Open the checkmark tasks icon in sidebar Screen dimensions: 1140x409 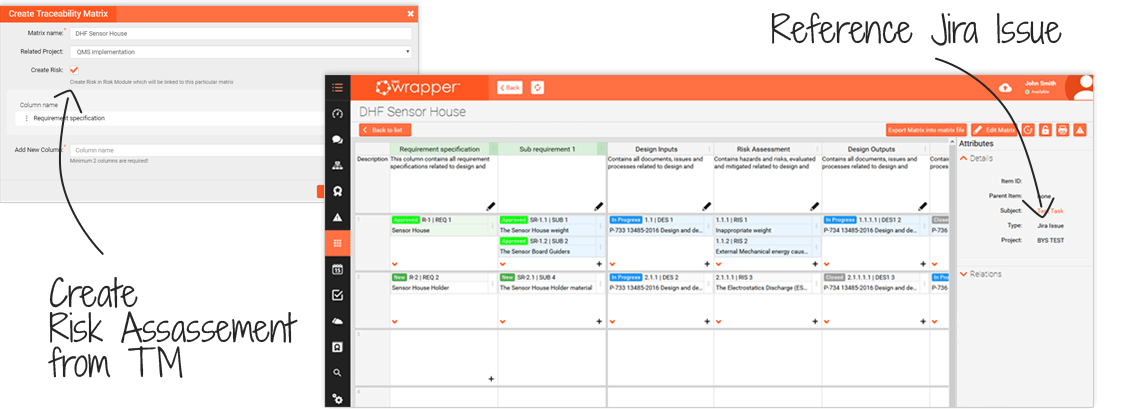[x=337, y=295]
